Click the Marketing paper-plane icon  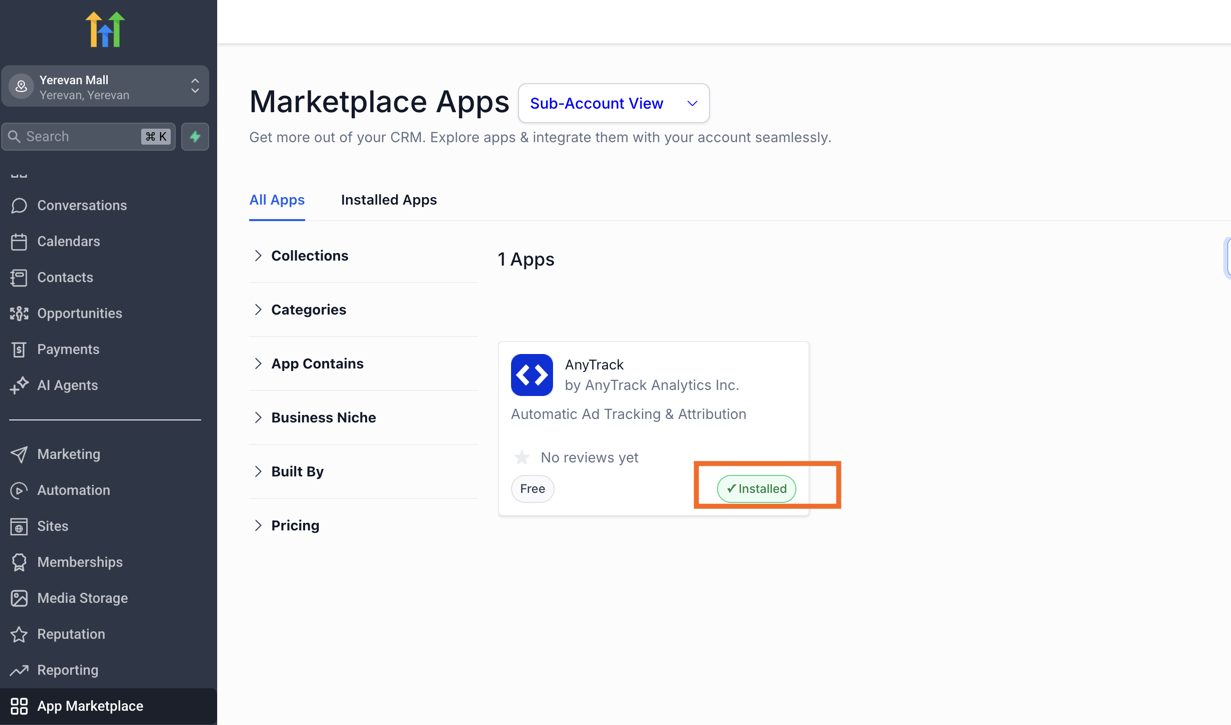pyautogui.click(x=19, y=454)
